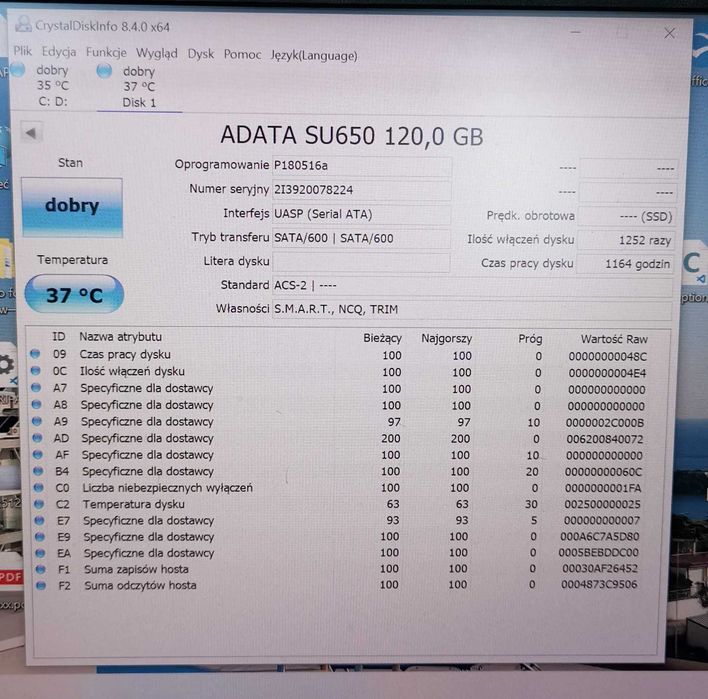
Task: Open the Dysk menu
Action: click(x=200, y=54)
